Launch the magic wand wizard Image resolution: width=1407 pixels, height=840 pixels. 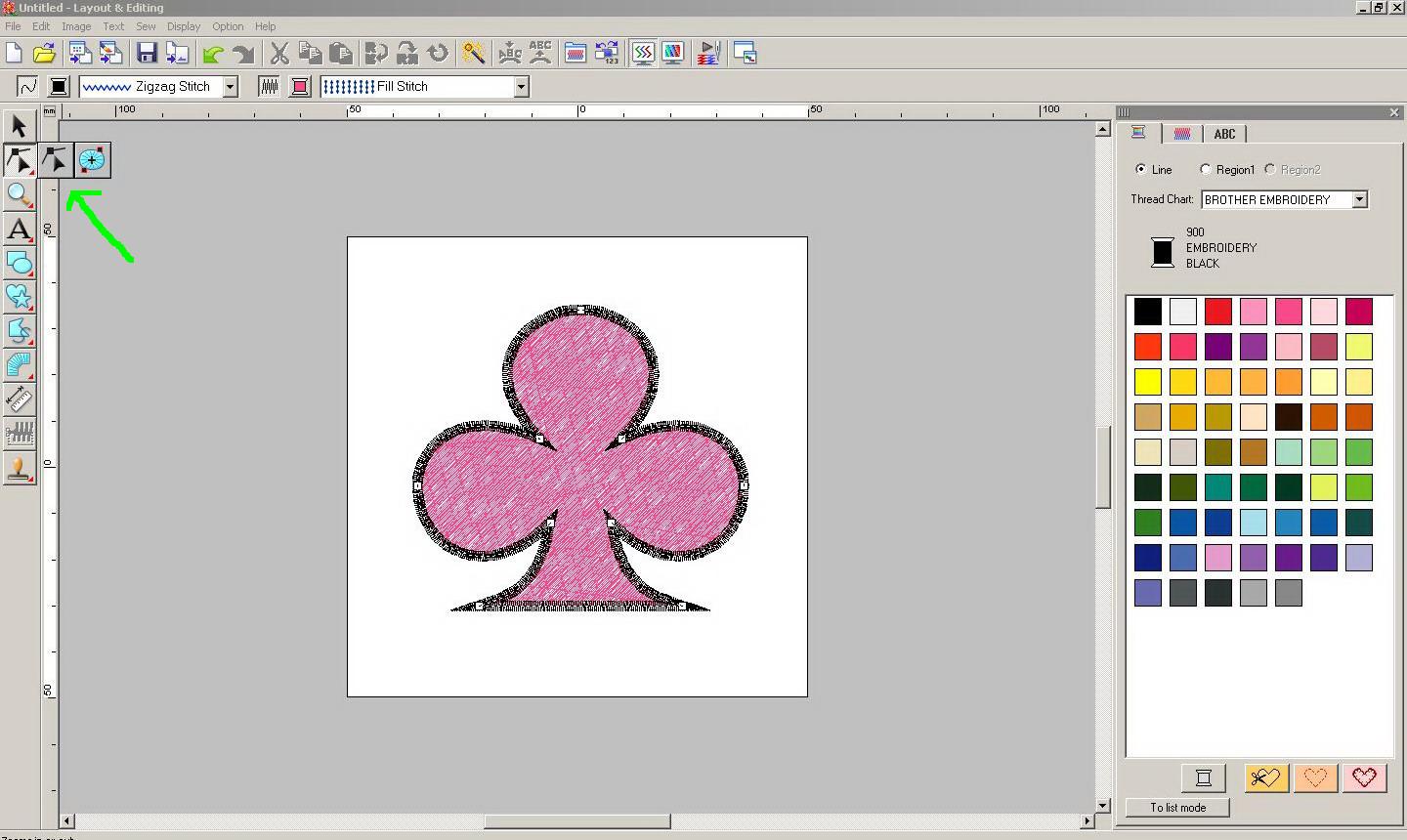coord(474,54)
